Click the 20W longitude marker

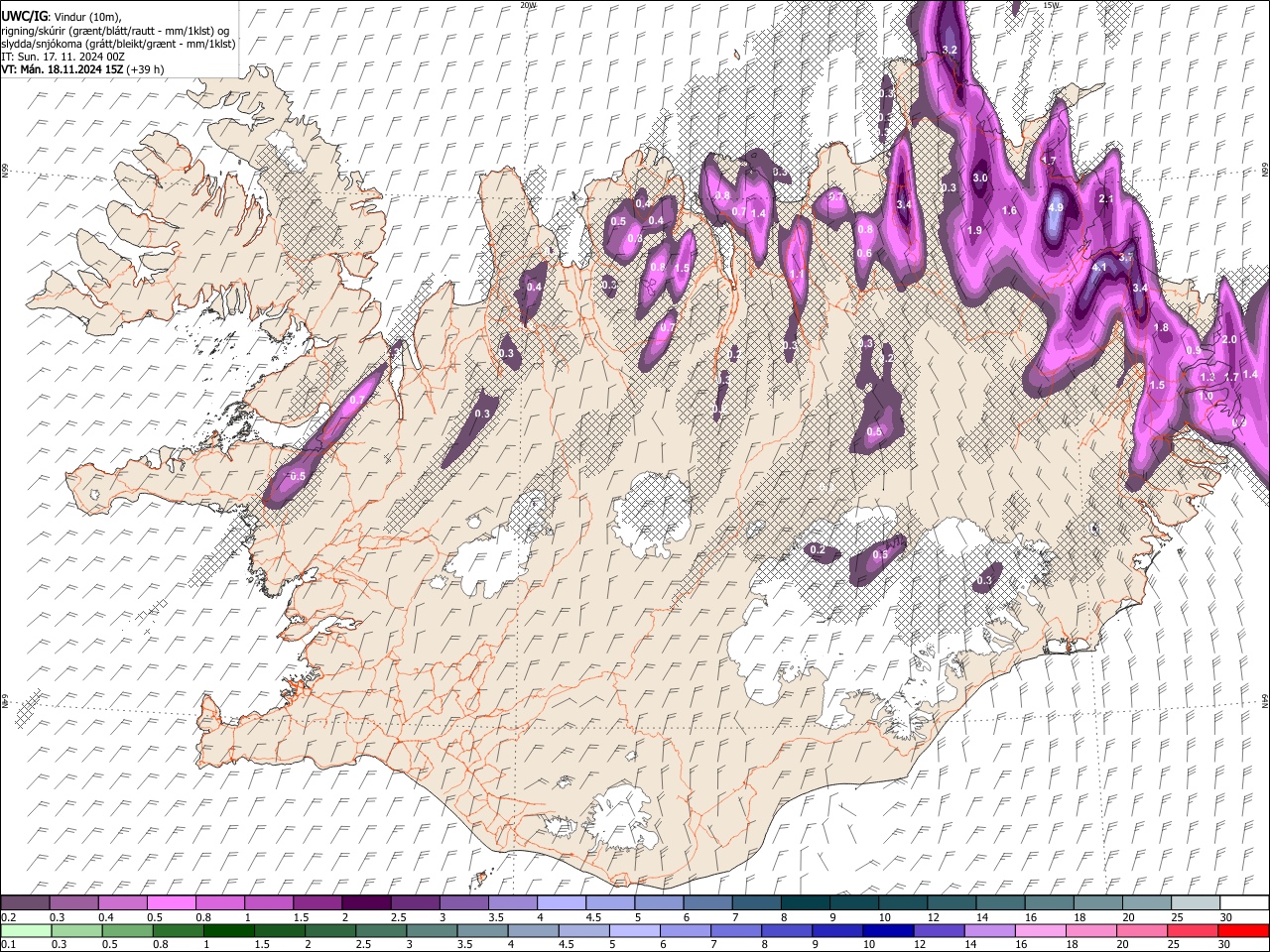point(529,5)
